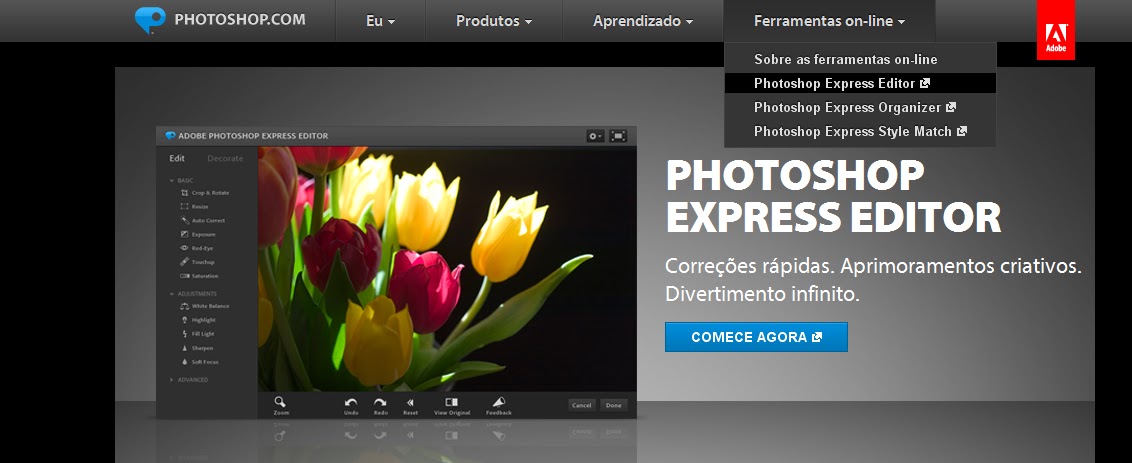Click the Photoshop.com logo
Image resolution: width=1132 pixels, height=463 pixels.
pyautogui.click(x=220, y=20)
